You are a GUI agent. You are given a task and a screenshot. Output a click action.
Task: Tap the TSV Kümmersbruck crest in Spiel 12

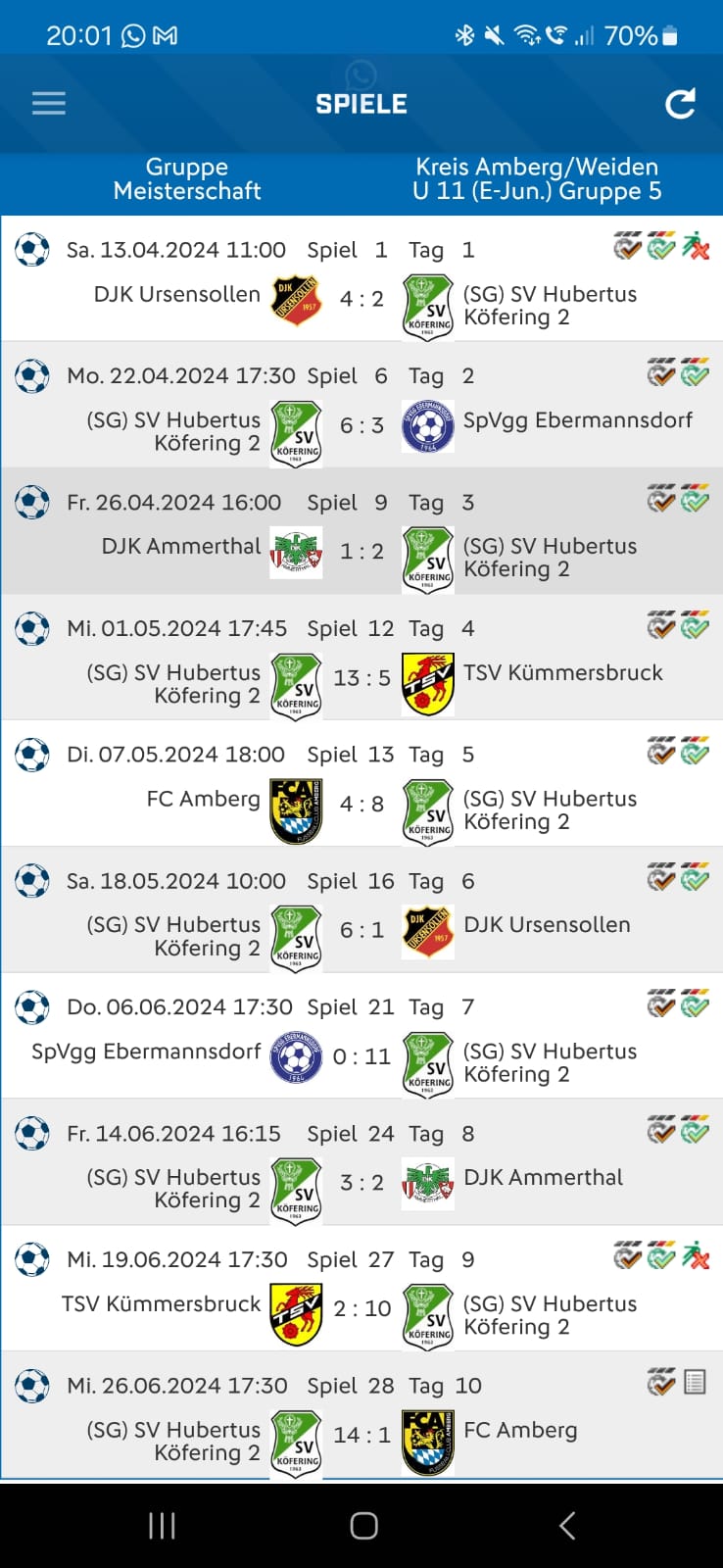pyautogui.click(x=428, y=684)
